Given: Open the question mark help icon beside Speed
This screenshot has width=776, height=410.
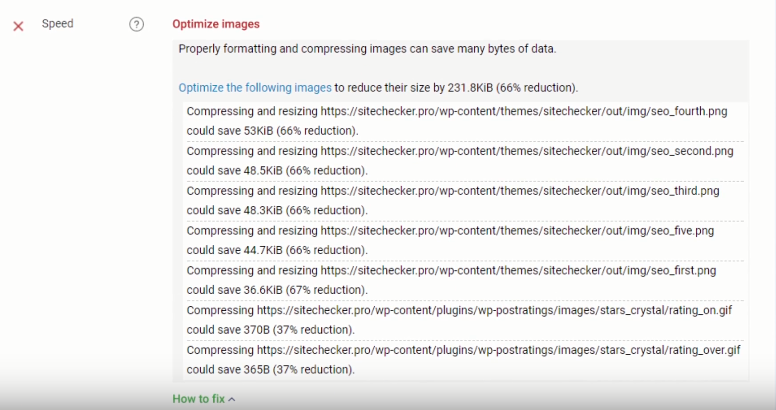Looking at the screenshot, I should coord(137,24).
